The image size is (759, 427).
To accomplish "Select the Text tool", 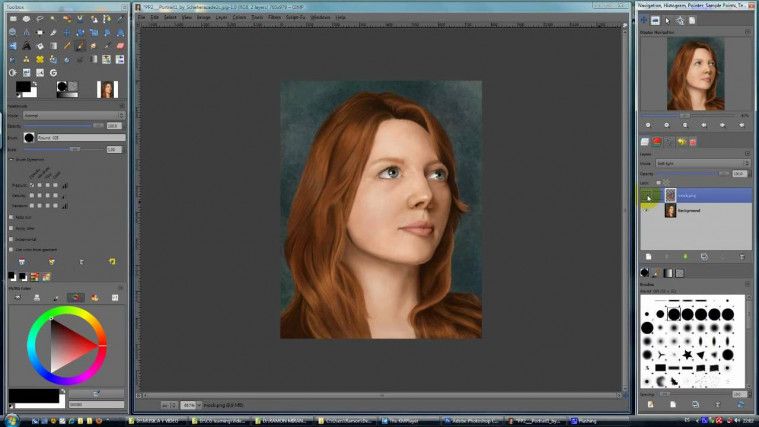I will pos(26,46).
